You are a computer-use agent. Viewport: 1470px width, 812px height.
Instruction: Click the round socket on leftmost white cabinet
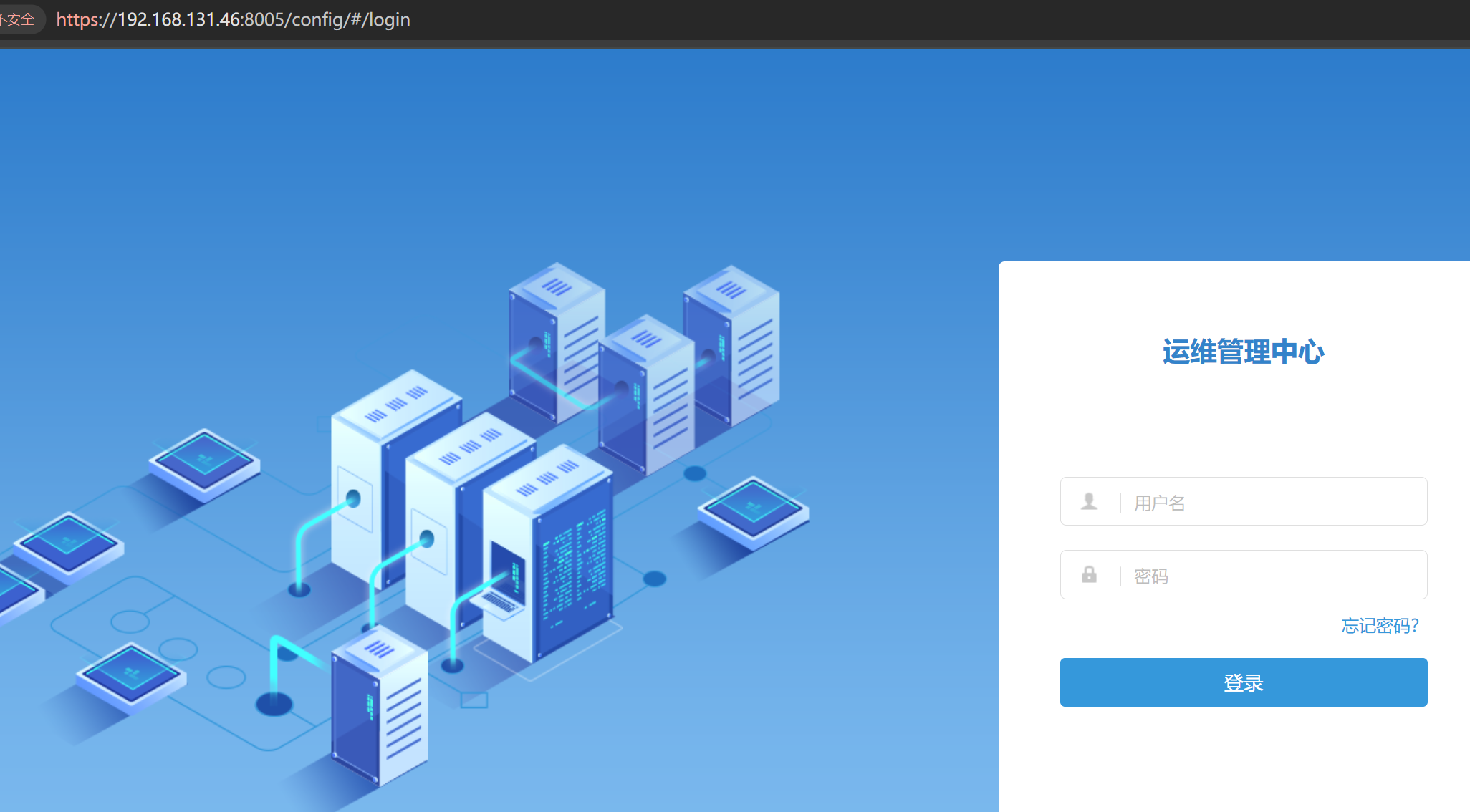coord(353,498)
